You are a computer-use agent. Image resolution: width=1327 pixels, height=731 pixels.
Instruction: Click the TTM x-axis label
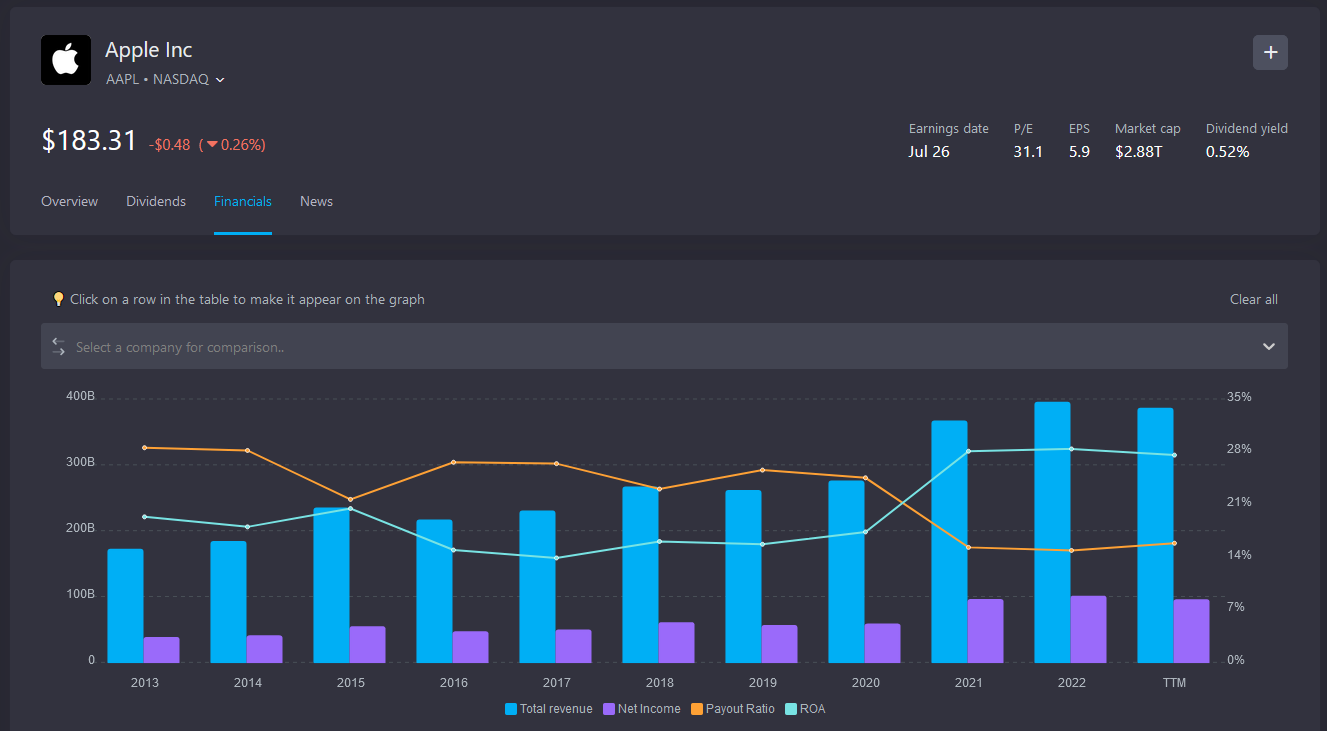coord(1173,683)
